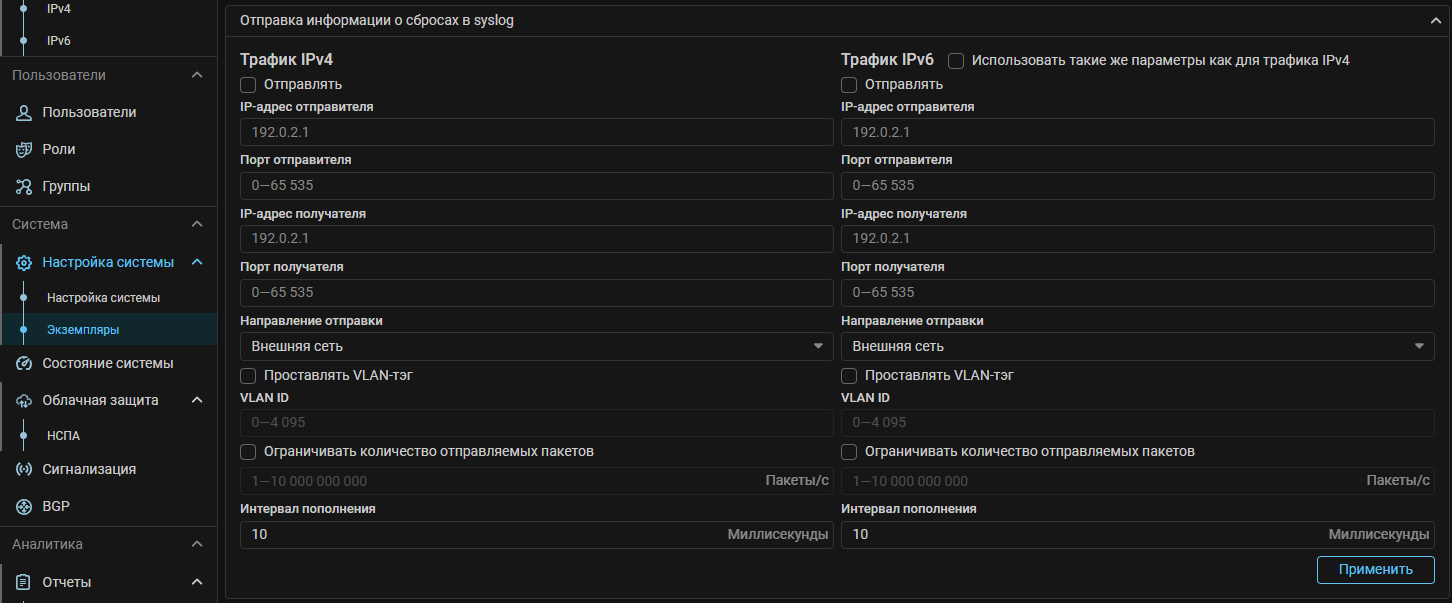Open НСПА under Облачная защита
This screenshot has height=603, width=1452.
point(63,436)
